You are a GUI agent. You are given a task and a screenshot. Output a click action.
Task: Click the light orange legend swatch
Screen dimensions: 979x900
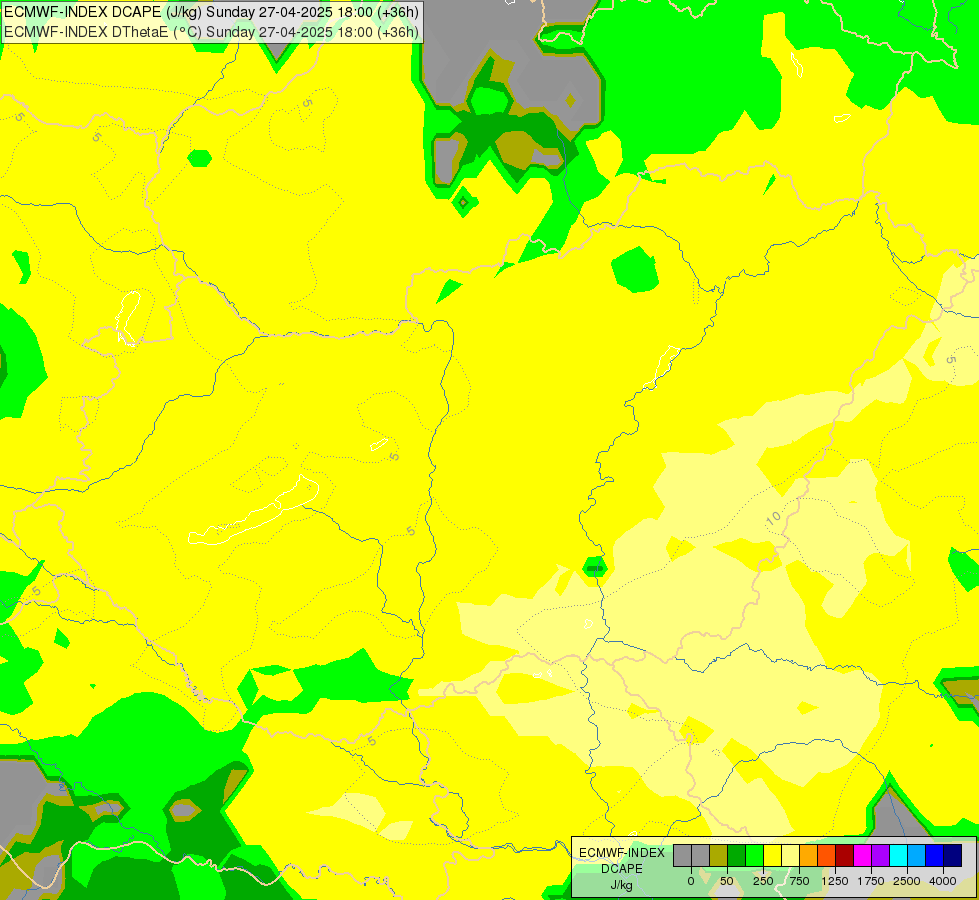click(809, 856)
